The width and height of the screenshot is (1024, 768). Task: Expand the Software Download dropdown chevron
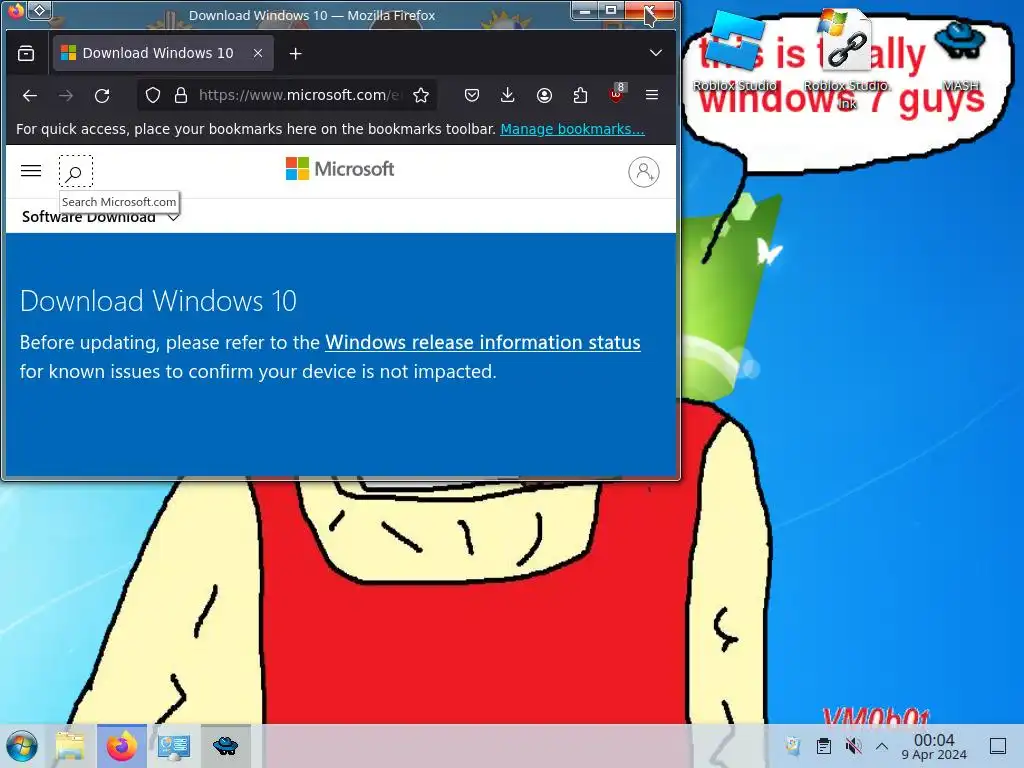173,217
